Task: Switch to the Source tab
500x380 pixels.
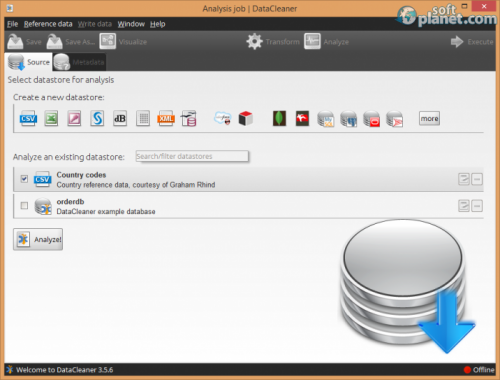Action: pyautogui.click(x=29, y=62)
